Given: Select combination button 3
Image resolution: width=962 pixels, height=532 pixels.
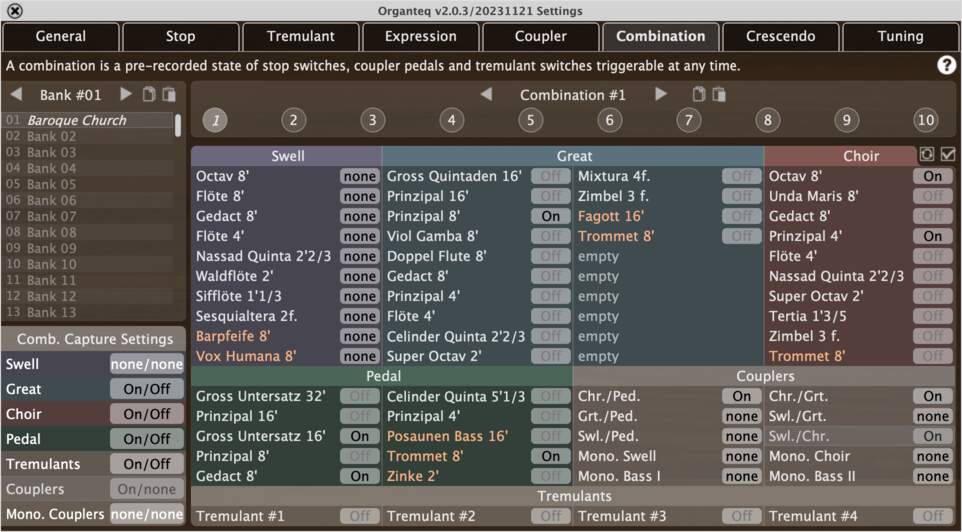Looking at the screenshot, I should [372, 120].
